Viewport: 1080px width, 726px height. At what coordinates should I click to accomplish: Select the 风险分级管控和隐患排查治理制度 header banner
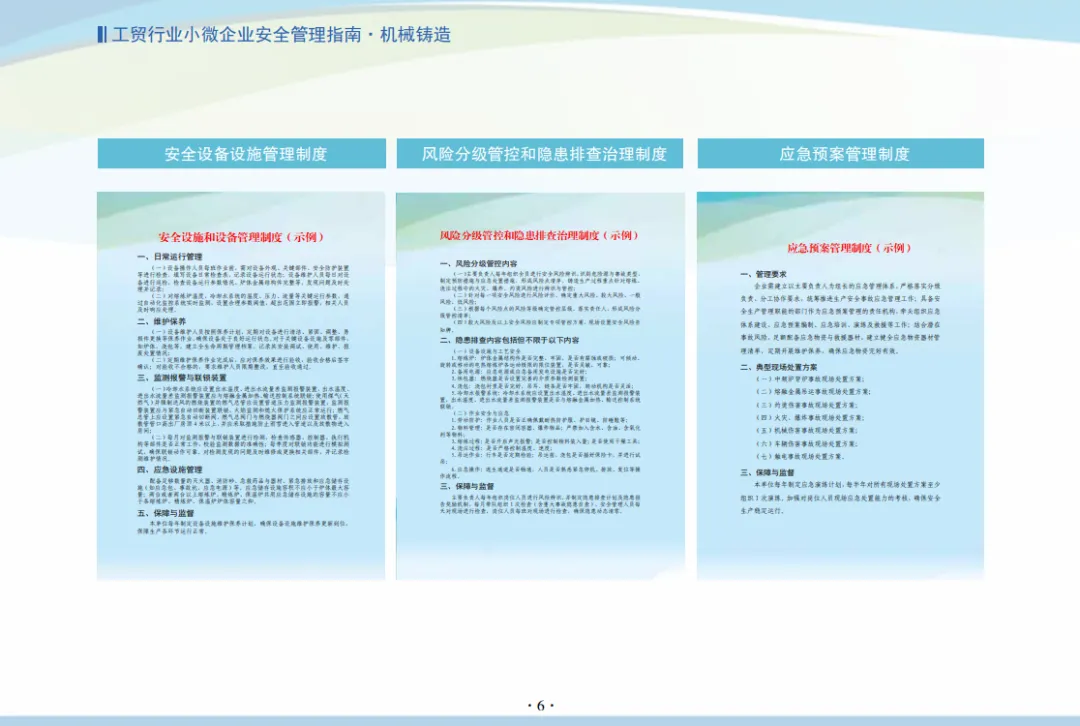[x=540, y=154]
